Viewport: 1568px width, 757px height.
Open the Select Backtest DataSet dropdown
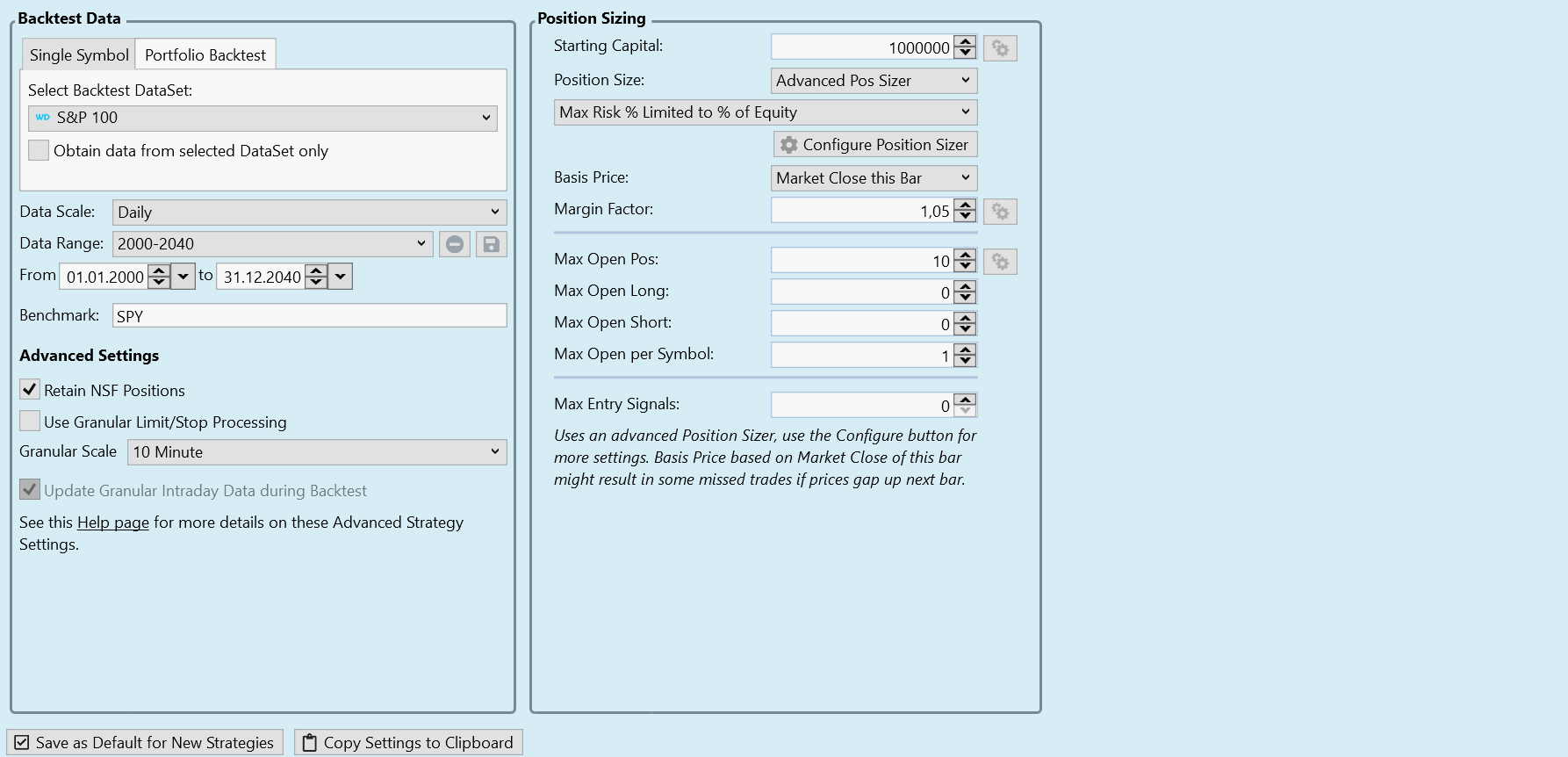(x=263, y=118)
